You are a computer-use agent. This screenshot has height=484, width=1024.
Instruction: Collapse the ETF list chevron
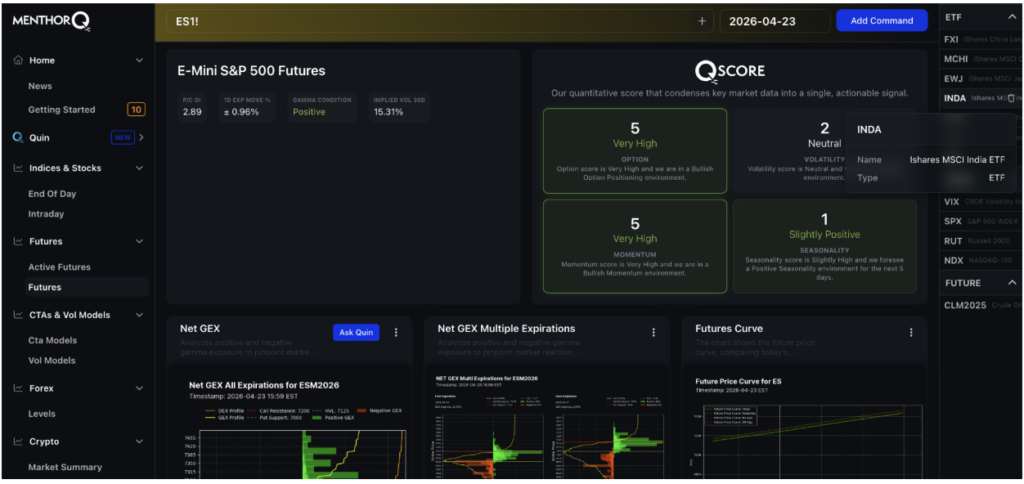(1012, 18)
